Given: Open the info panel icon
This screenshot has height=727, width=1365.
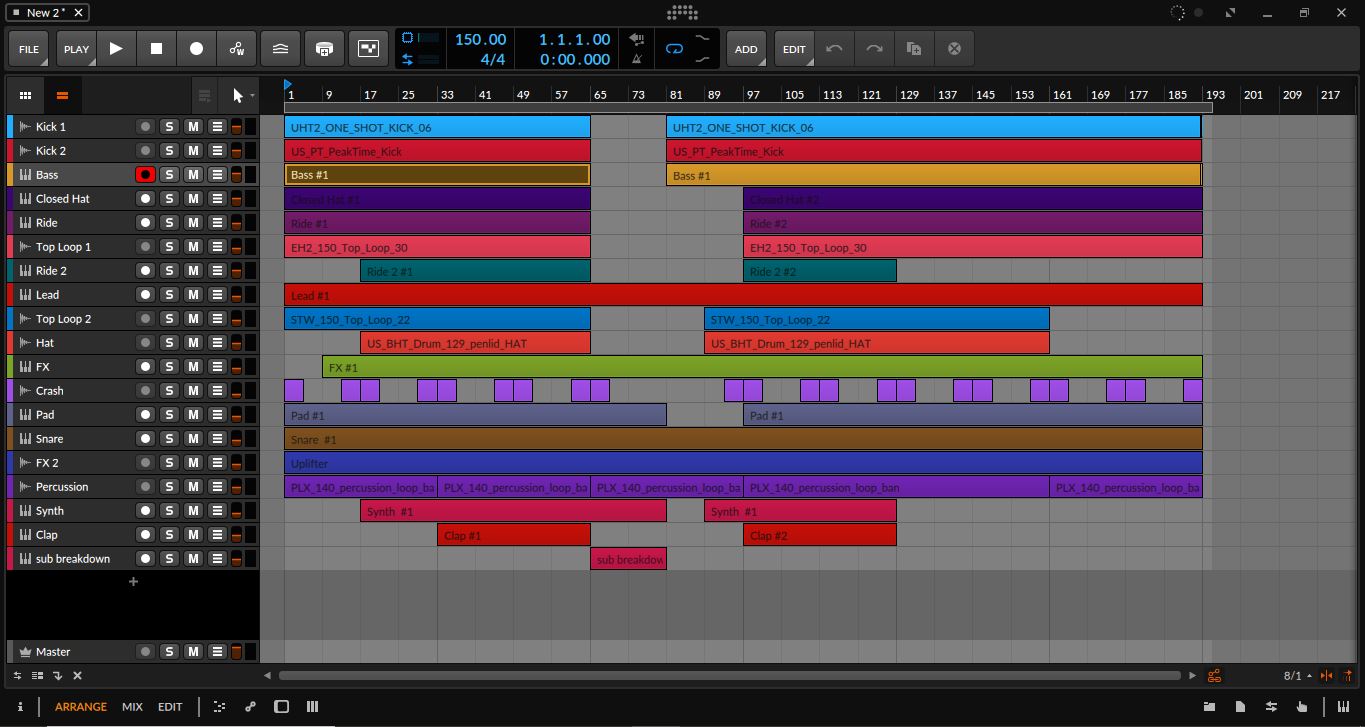Looking at the screenshot, I should (20, 706).
